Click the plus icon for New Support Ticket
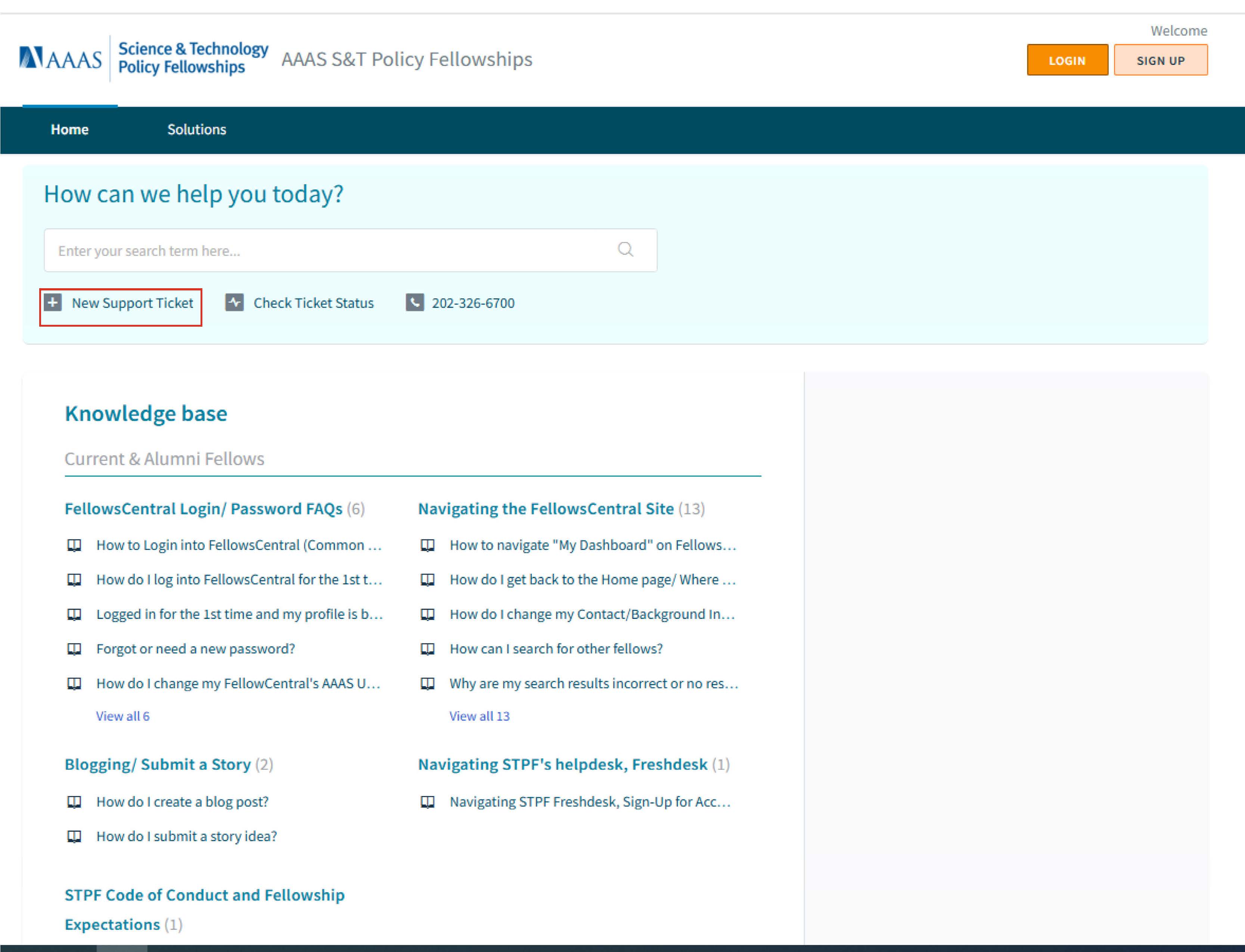Image resolution: width=1245 pixels, height=952 pixels. point(53,303)
